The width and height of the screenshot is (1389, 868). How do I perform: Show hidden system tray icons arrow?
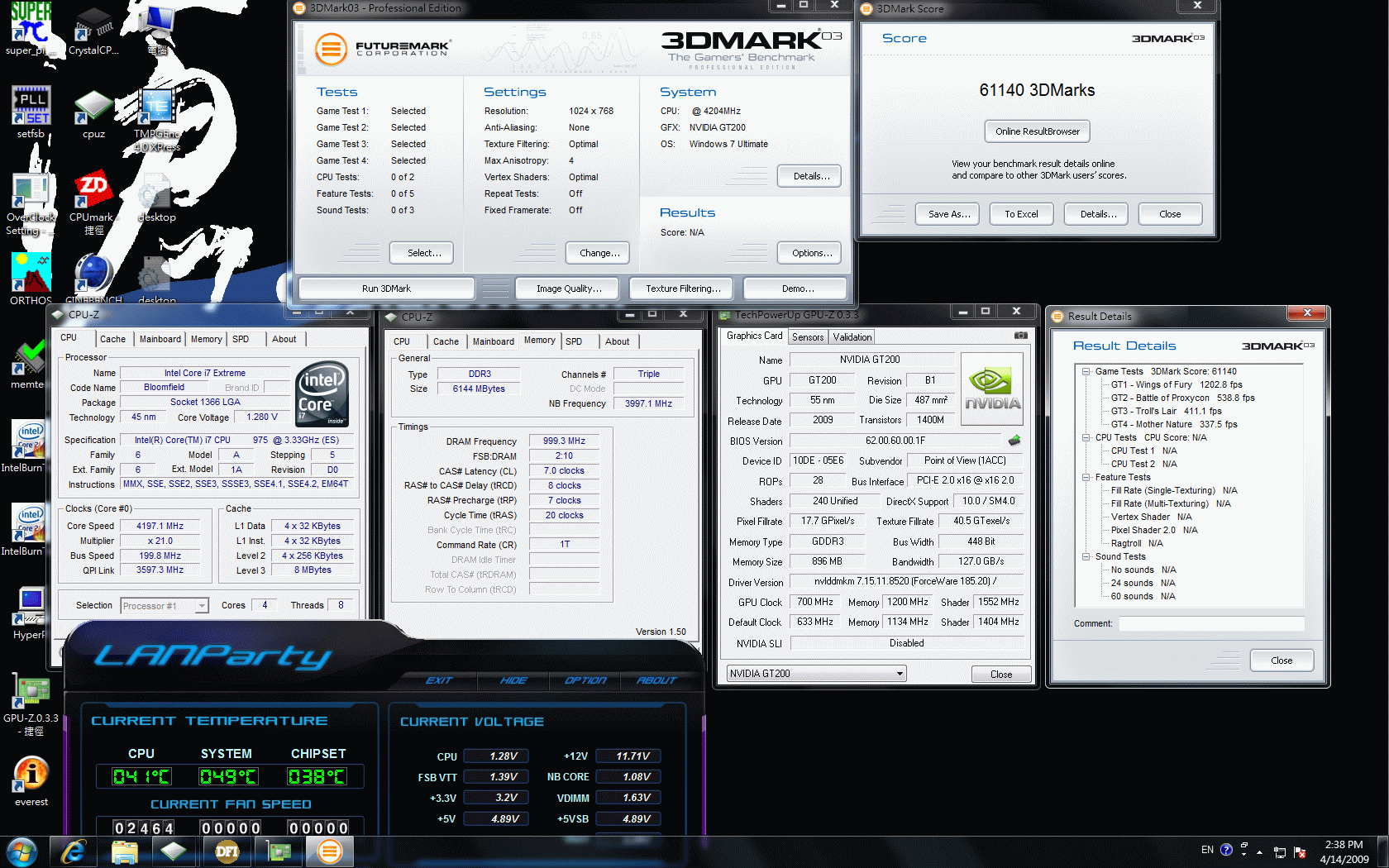[x=1259, y=851]
